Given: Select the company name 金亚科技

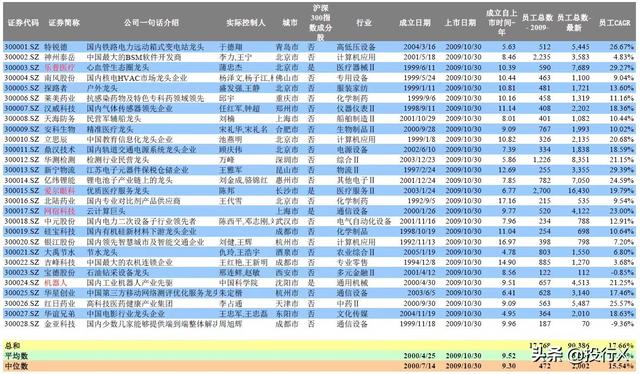Looking at the screenshot, I should (x=60, y=324).
